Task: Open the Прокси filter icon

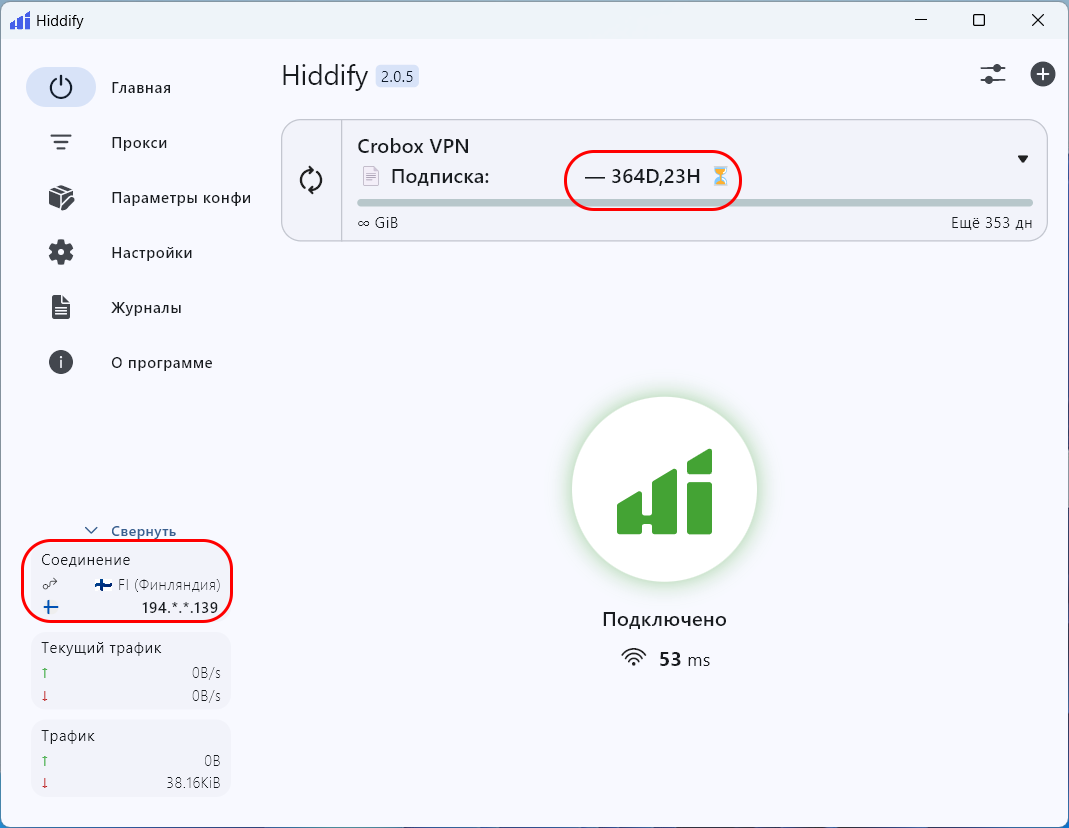Action: tap(61, 143)
